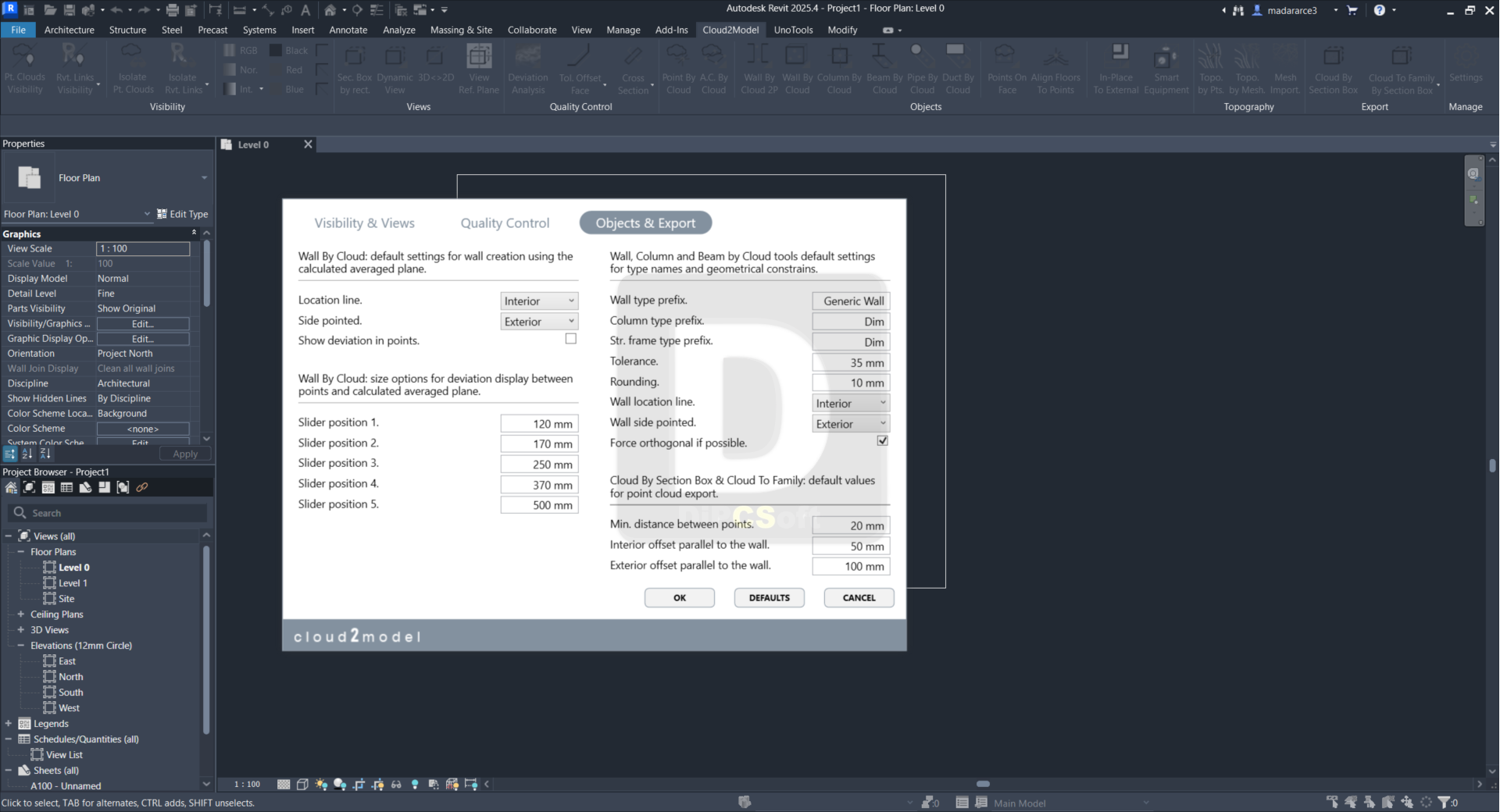
Task: Click the Help question mark icon
Action: [x=1380, y=10]
